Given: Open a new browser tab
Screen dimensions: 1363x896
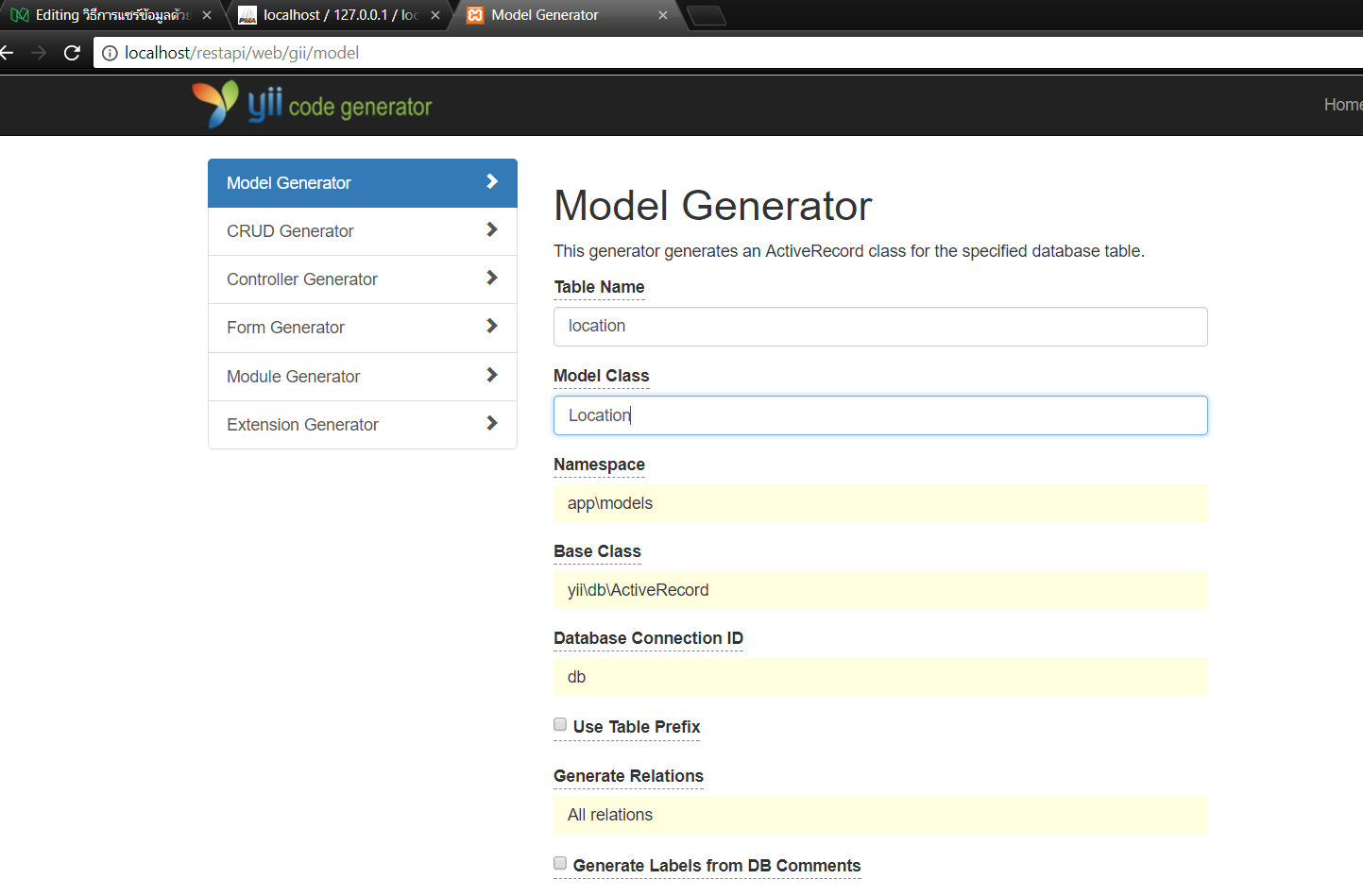Looking at the screenshot, I should [707, 15].
